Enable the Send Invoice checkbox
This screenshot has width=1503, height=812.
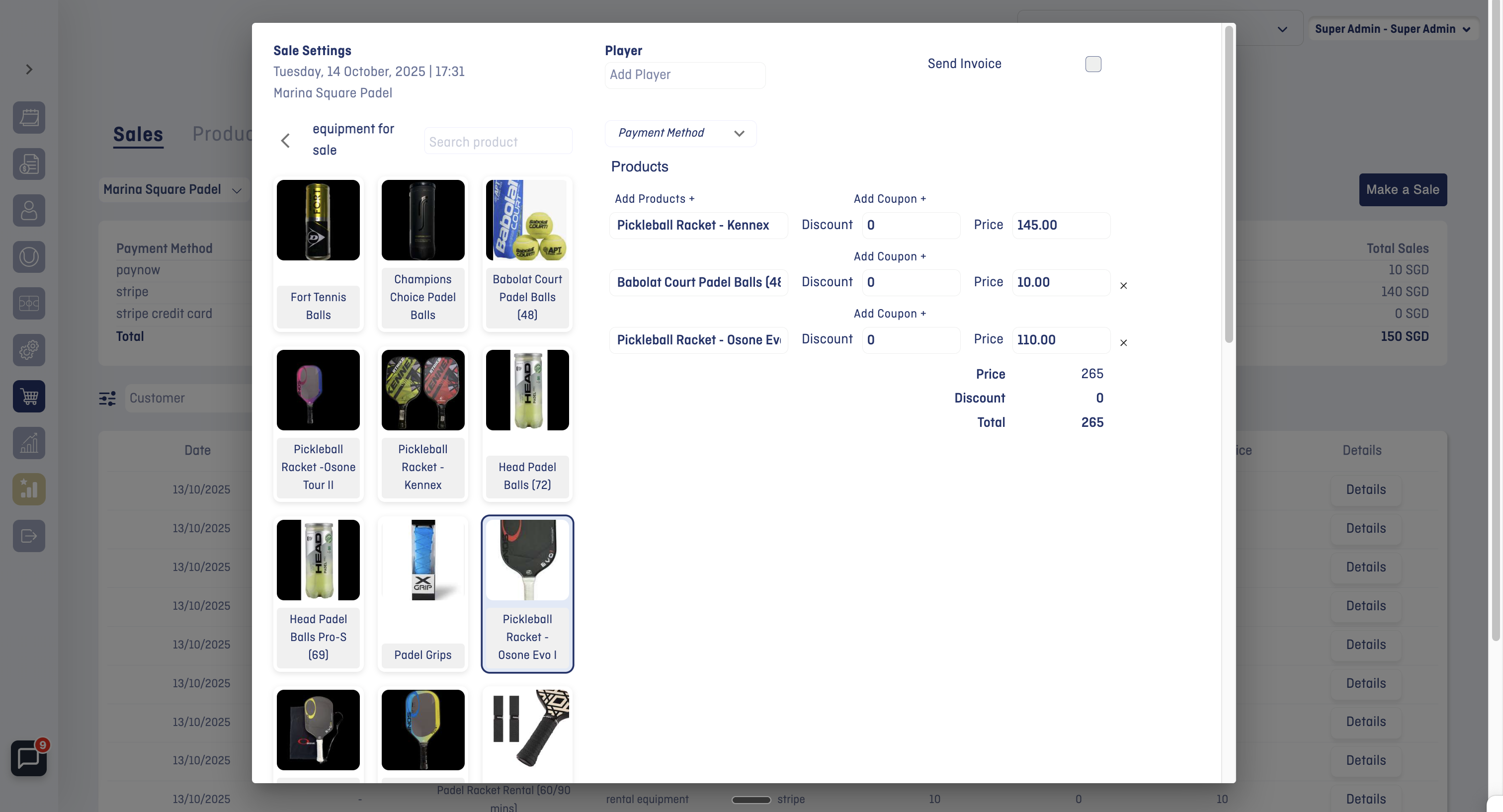[1093, 64]
